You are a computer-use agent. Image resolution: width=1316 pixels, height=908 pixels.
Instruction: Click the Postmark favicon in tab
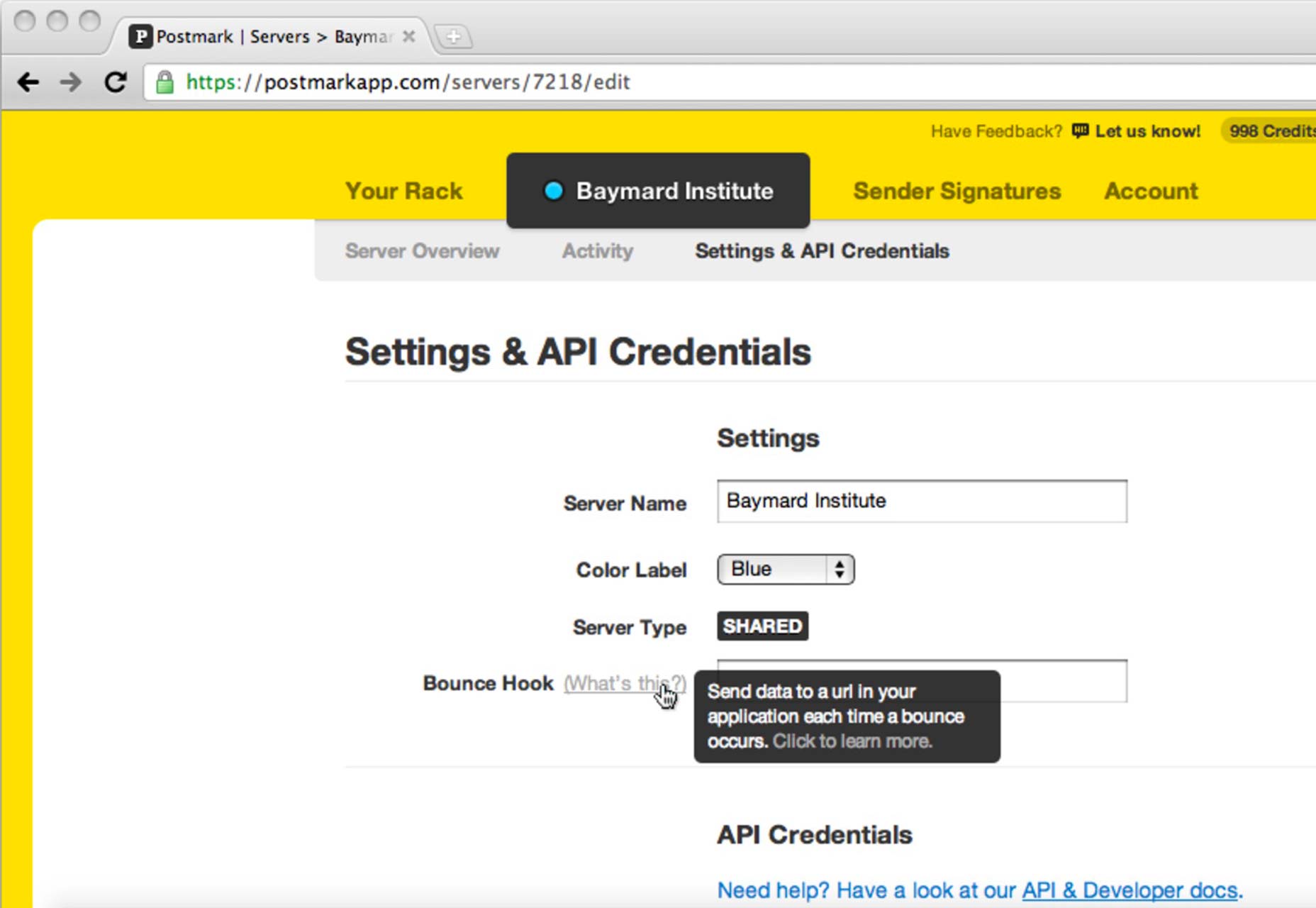pyautogui.click(x=140, y=36)
